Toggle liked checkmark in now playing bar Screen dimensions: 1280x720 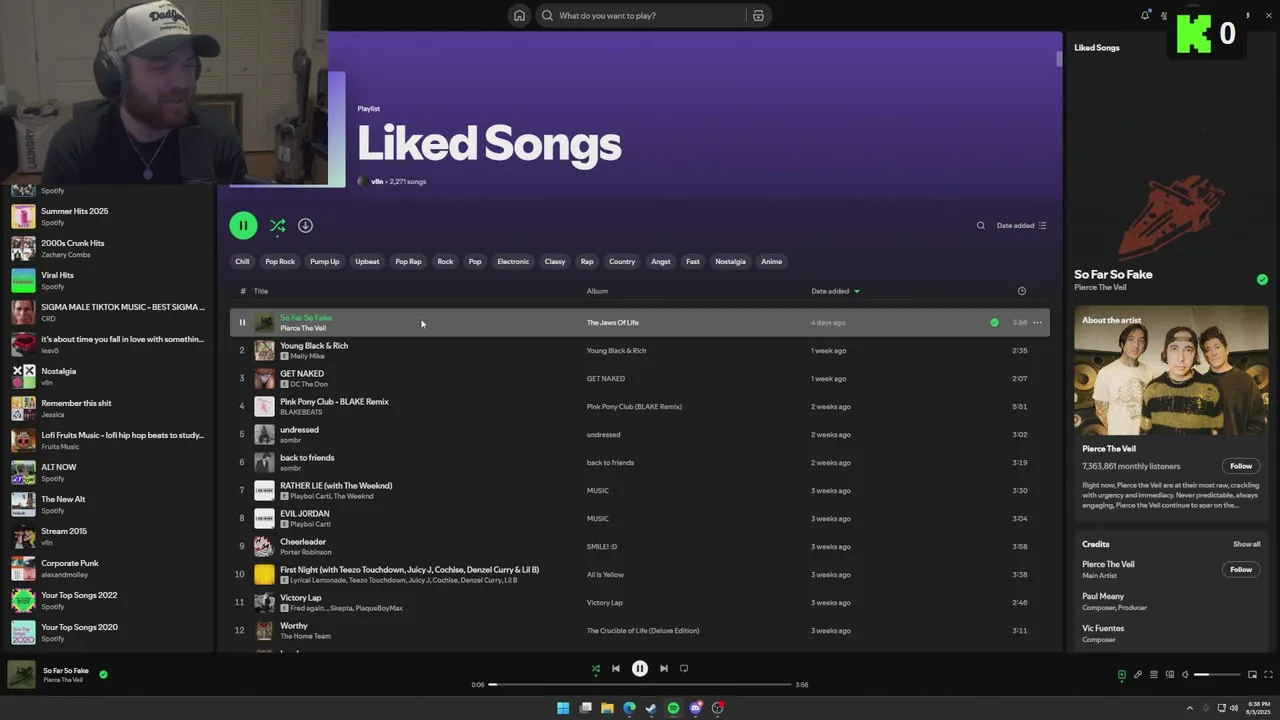click(x=103, y=674)
